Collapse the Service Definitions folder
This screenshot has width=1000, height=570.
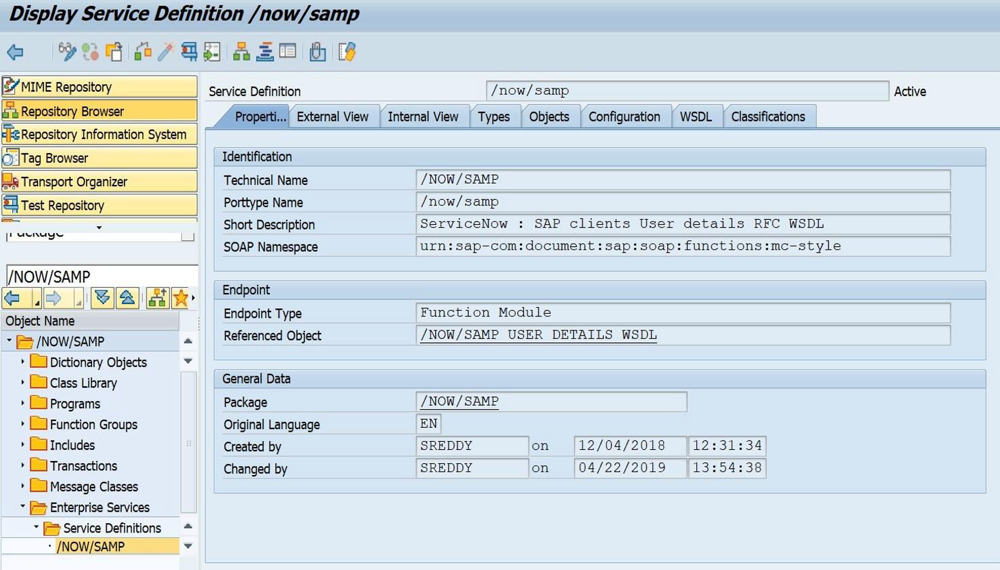tap(36, 528)
